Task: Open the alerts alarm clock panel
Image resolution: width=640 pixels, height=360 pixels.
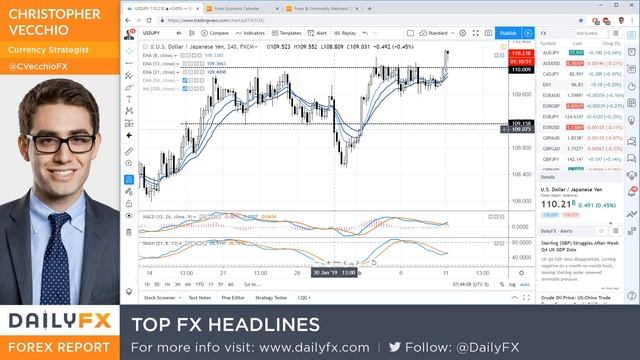Action: click(631, 52)
